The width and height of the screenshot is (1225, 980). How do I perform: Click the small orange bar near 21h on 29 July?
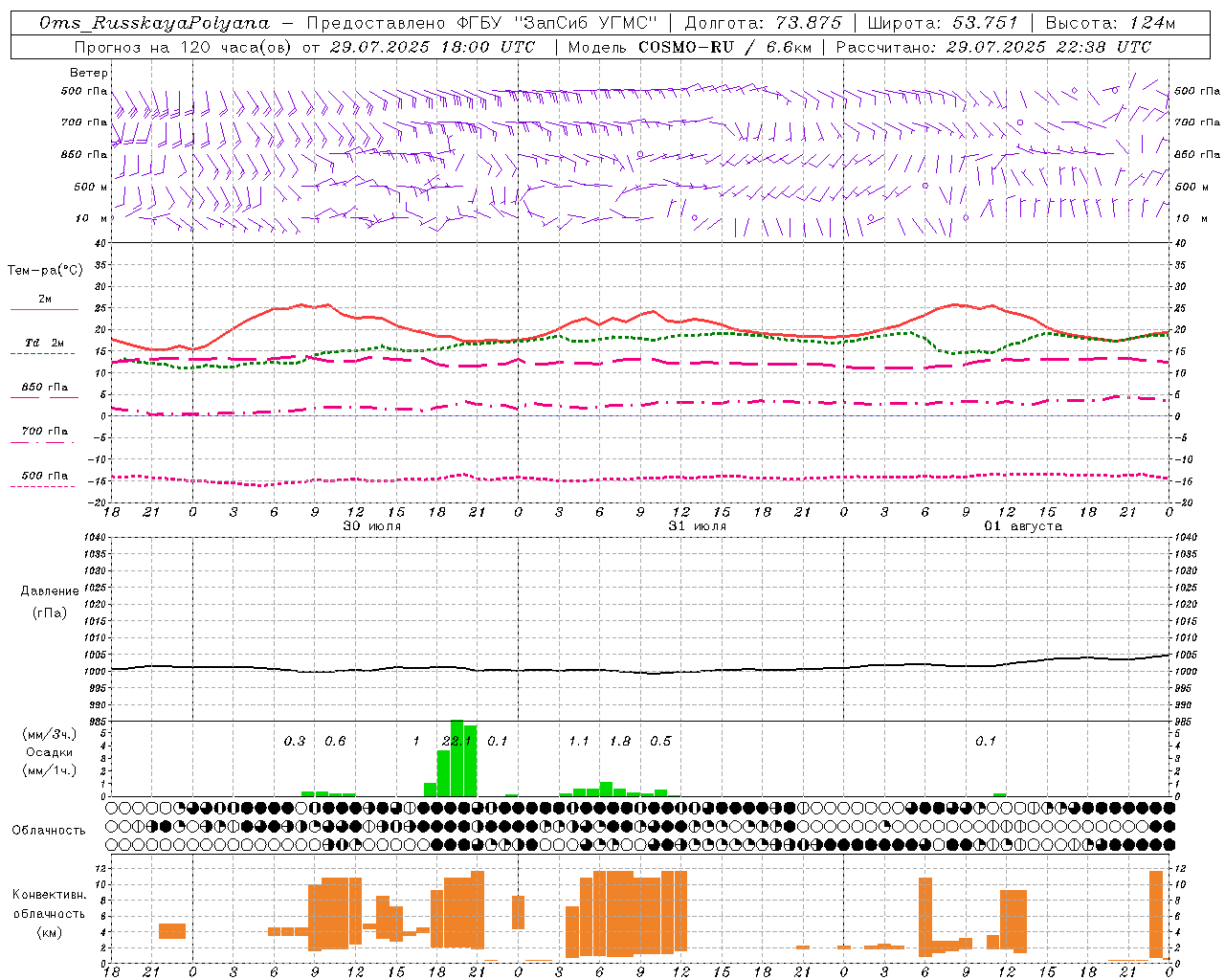tap(172, 931)
